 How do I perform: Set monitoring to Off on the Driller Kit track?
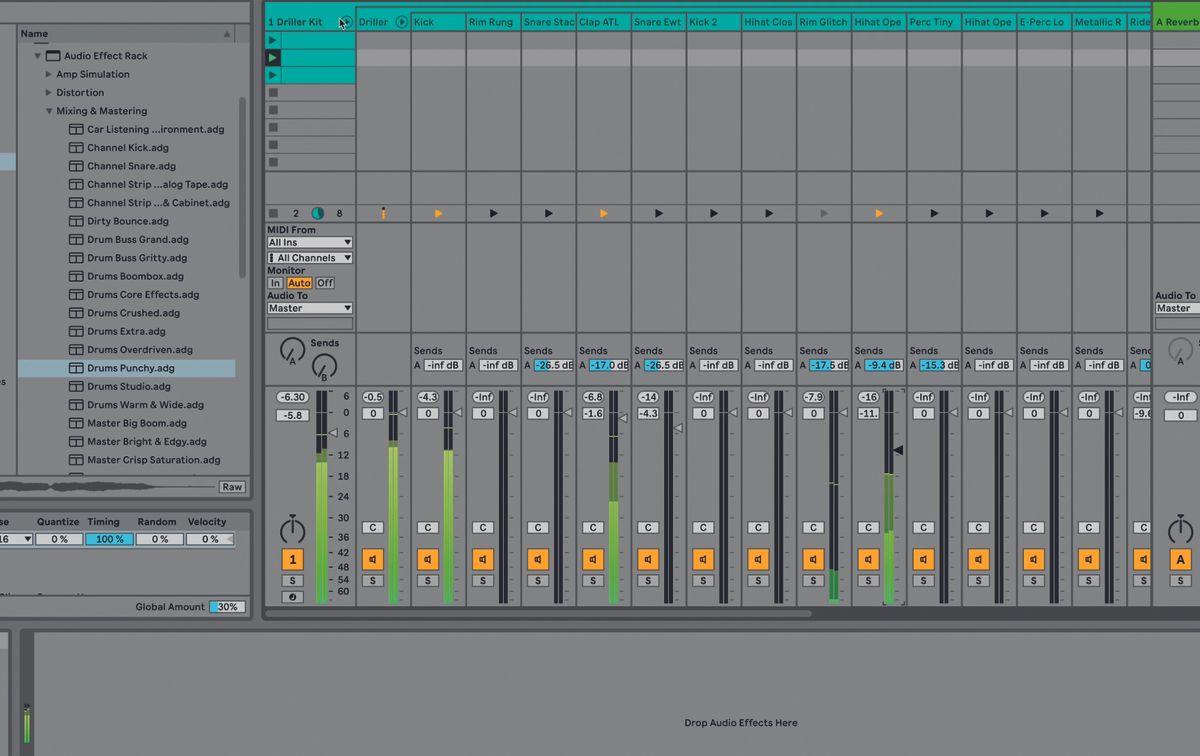pyautogui.click(x=325, y=282)
